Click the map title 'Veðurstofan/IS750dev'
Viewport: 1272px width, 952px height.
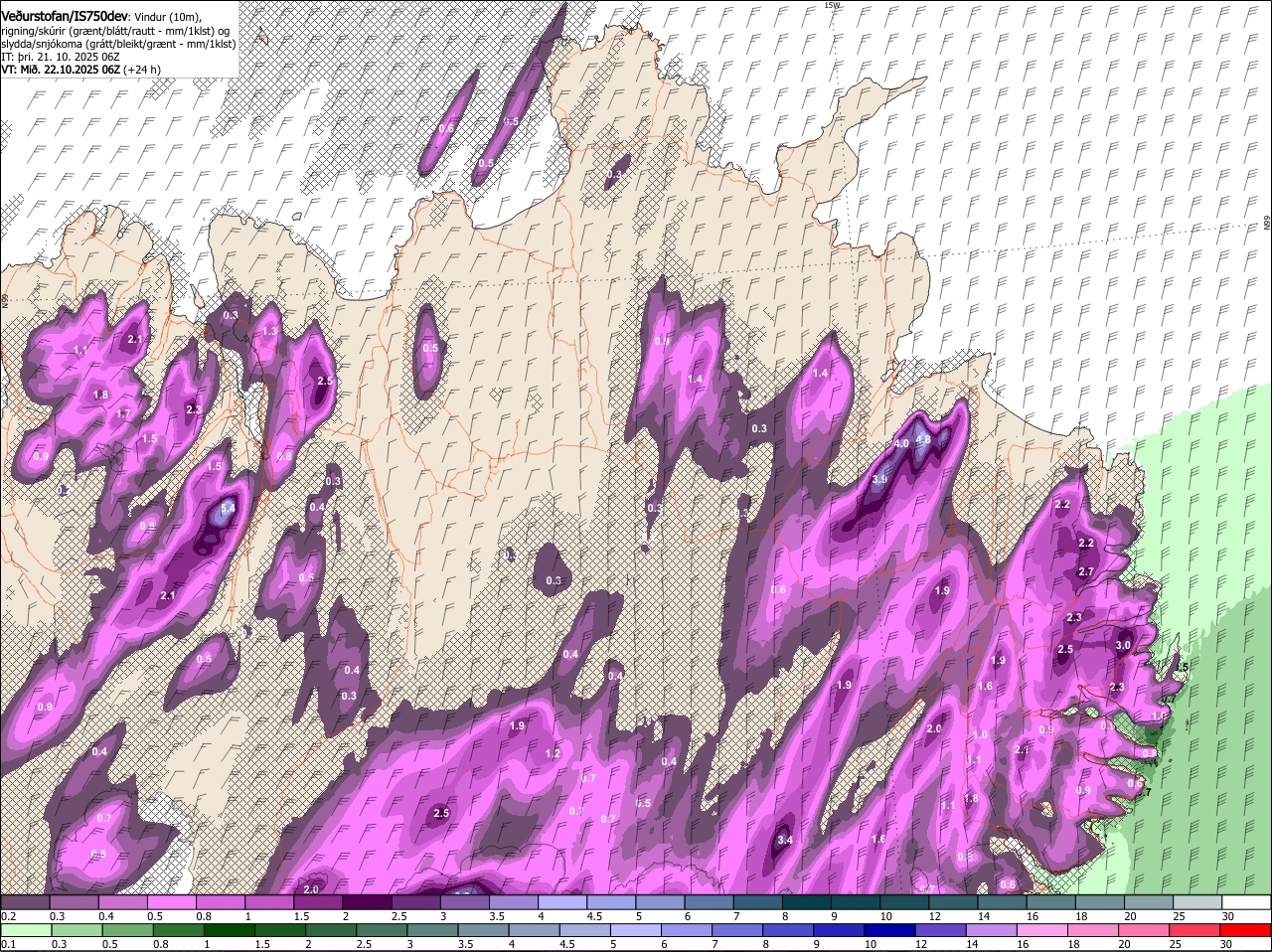point(65,17)
